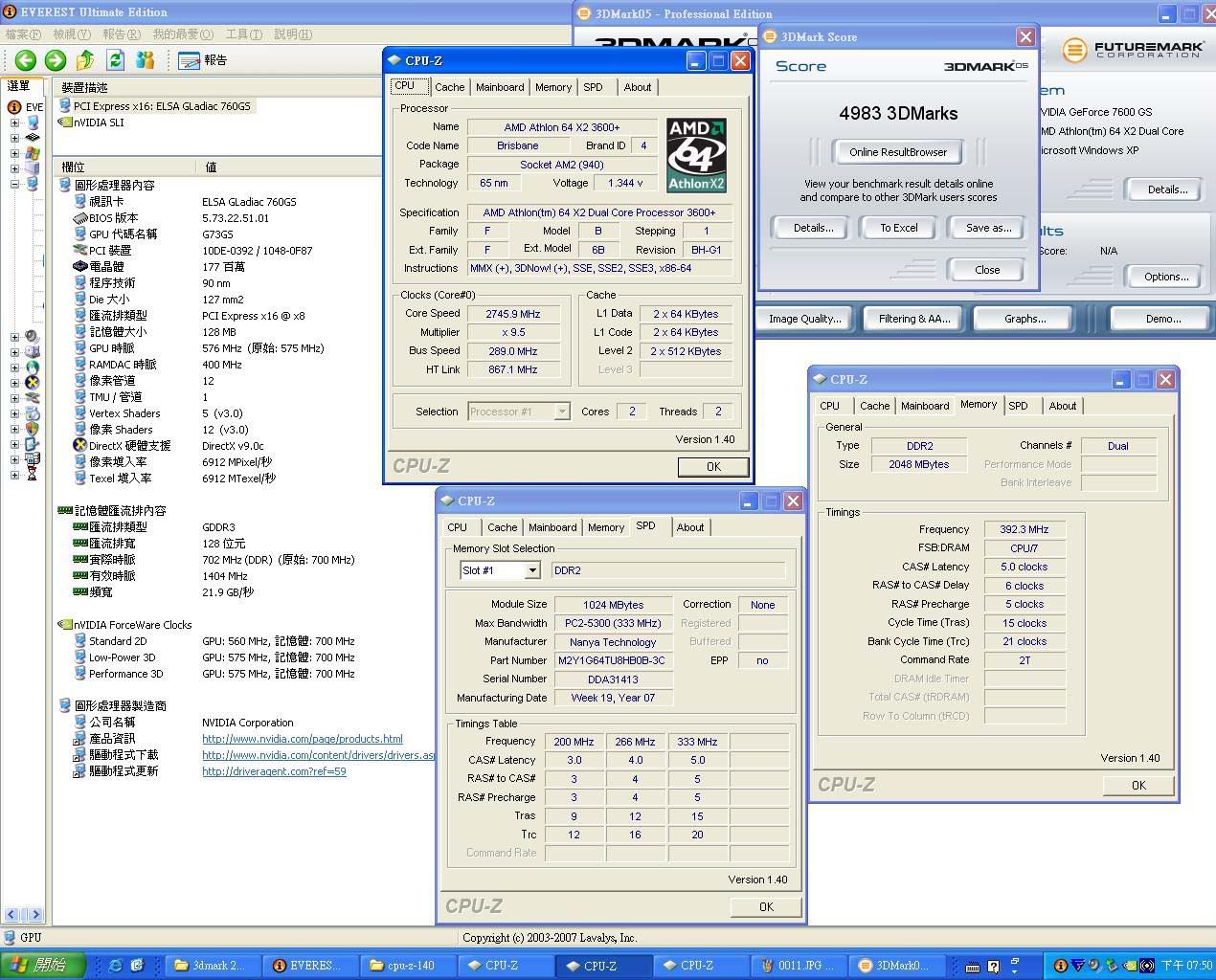The height and width of the screenshot is (980, 1216).
Task: Open the Processor #1 selection dropdown in CPU-Z
Action: pyautogui.click(x=562, y=412)
